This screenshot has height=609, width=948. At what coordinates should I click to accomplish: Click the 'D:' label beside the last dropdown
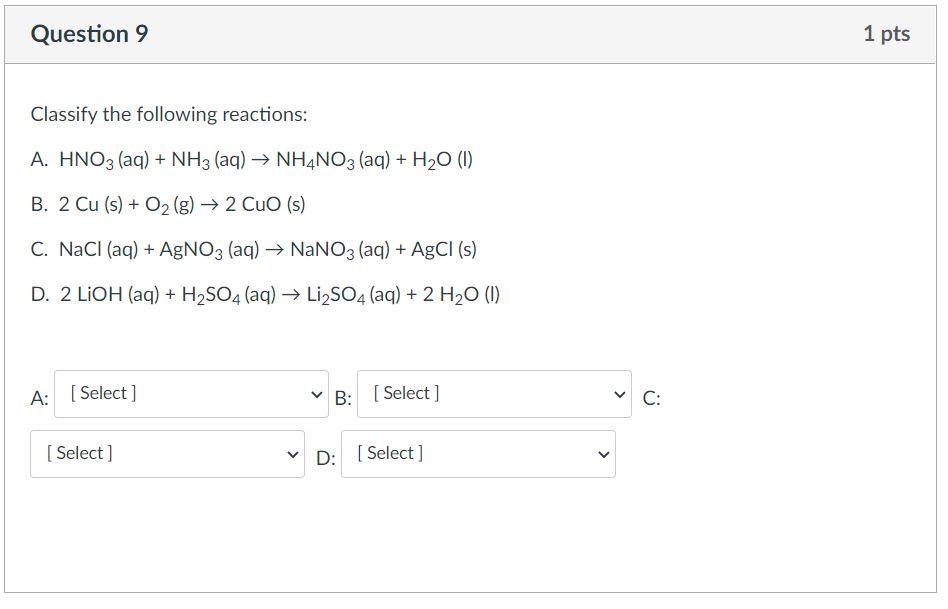326,458
